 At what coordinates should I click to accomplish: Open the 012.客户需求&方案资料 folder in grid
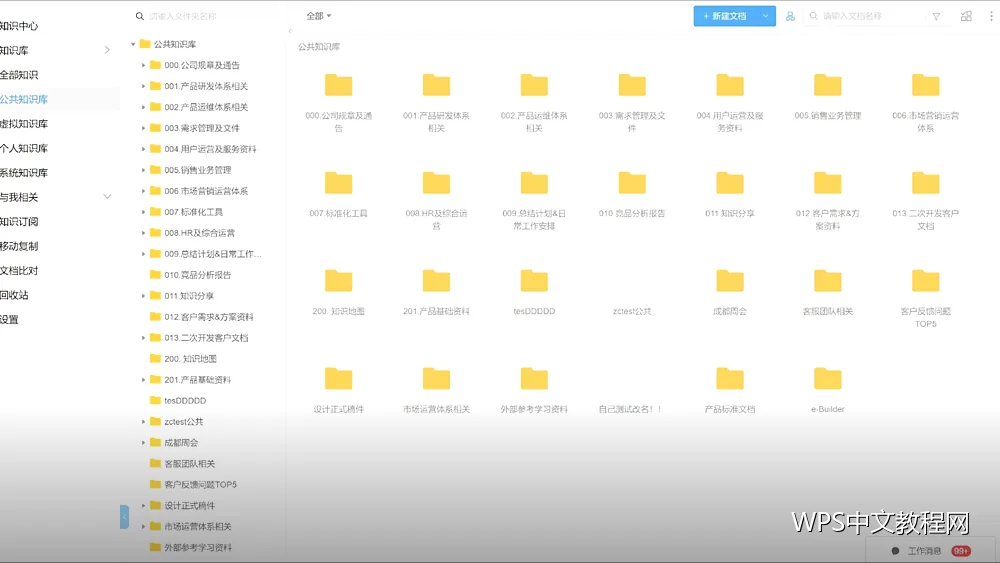tap(828, 183)
